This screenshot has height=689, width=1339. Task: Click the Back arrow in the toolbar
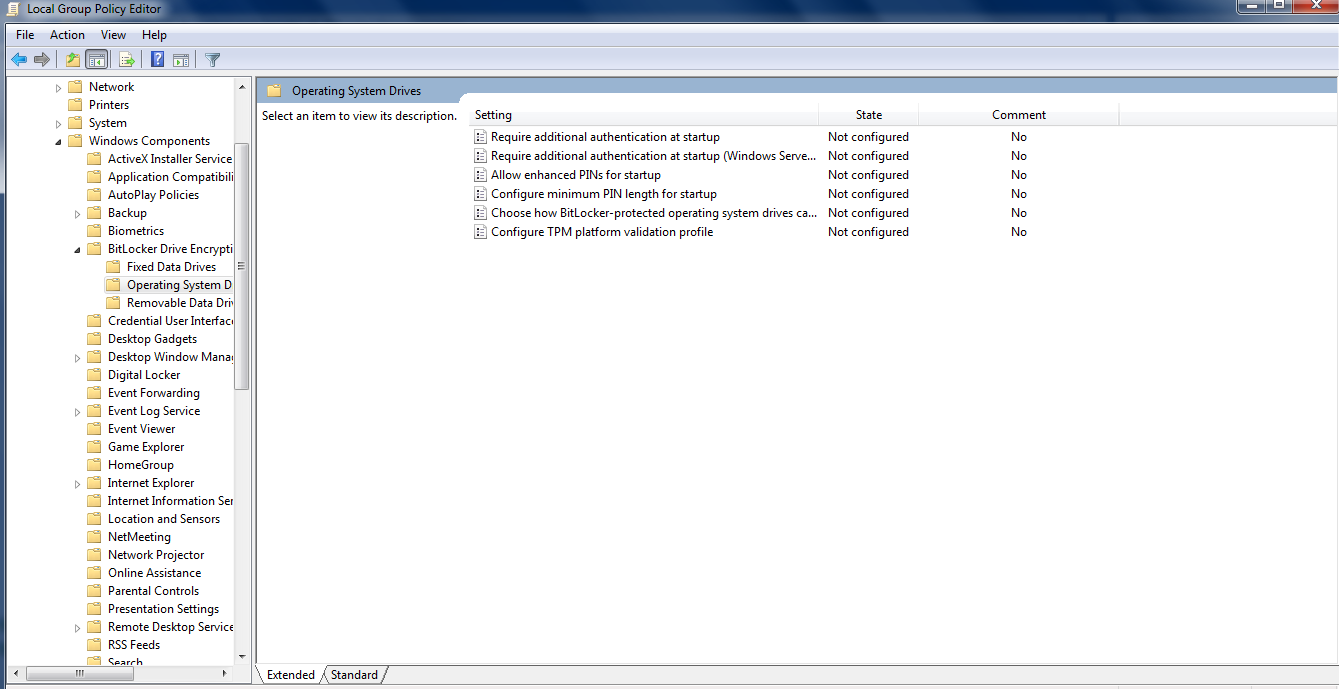(19, 60)
